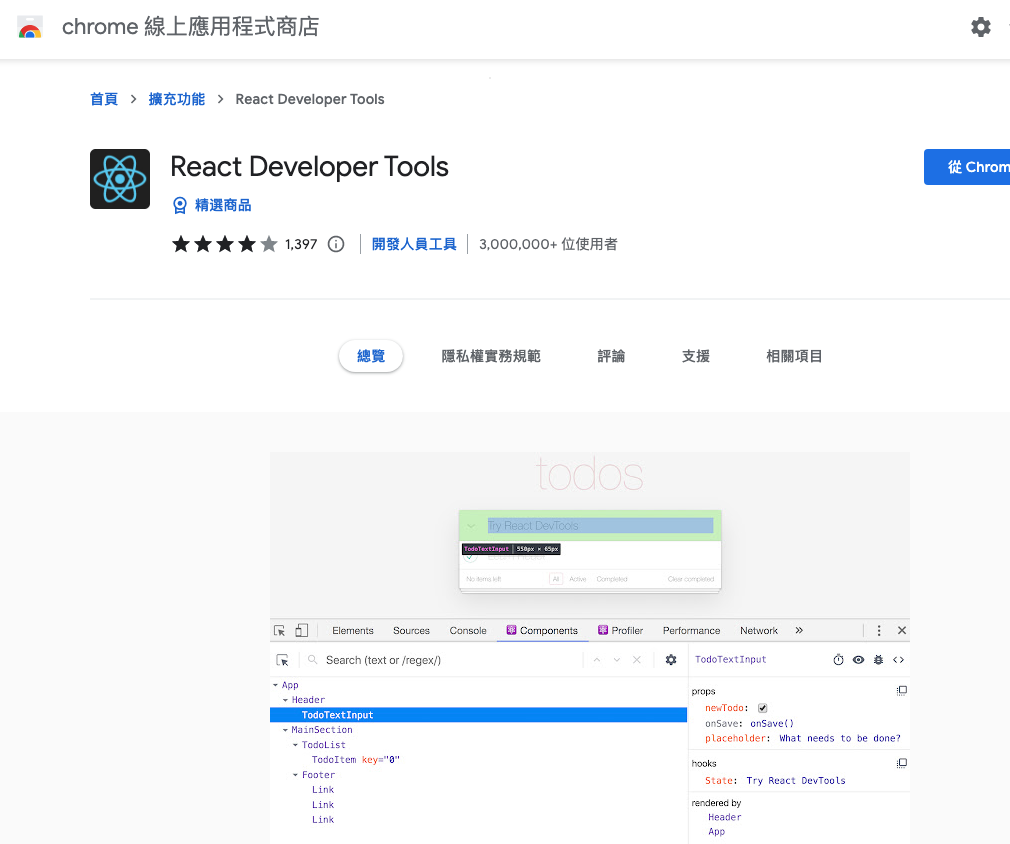Click the 精選商品 featured link
The height and width of the screenshot is (844, 1010).
[x=223, y=206]
